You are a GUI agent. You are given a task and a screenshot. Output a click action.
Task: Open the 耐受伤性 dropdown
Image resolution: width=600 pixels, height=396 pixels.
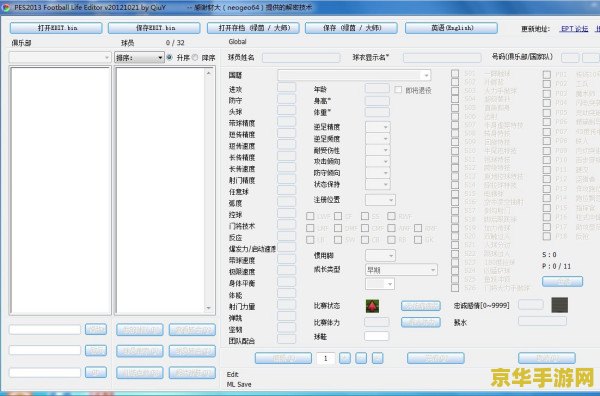[378, 150]
